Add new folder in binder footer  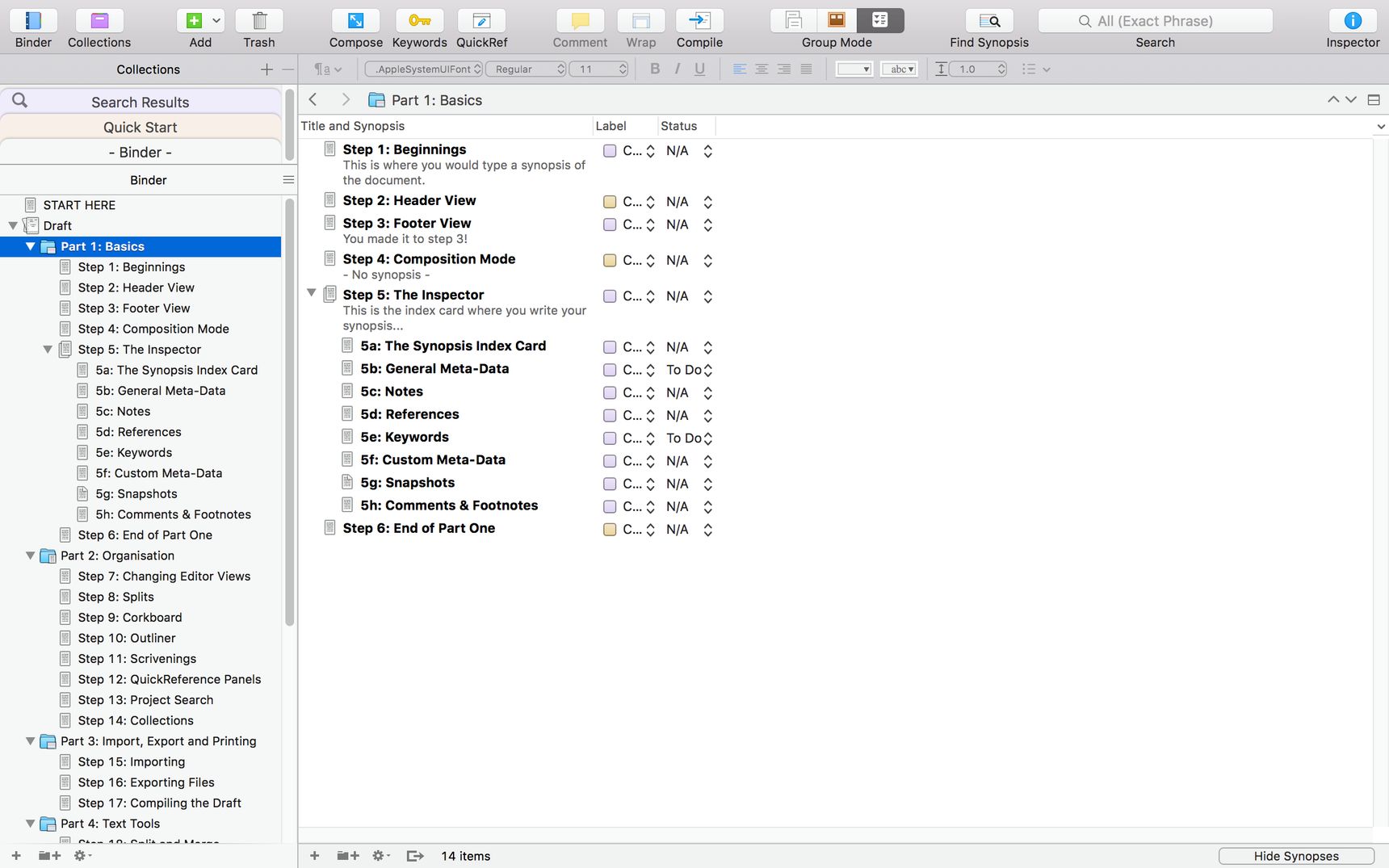click(49, 855)
